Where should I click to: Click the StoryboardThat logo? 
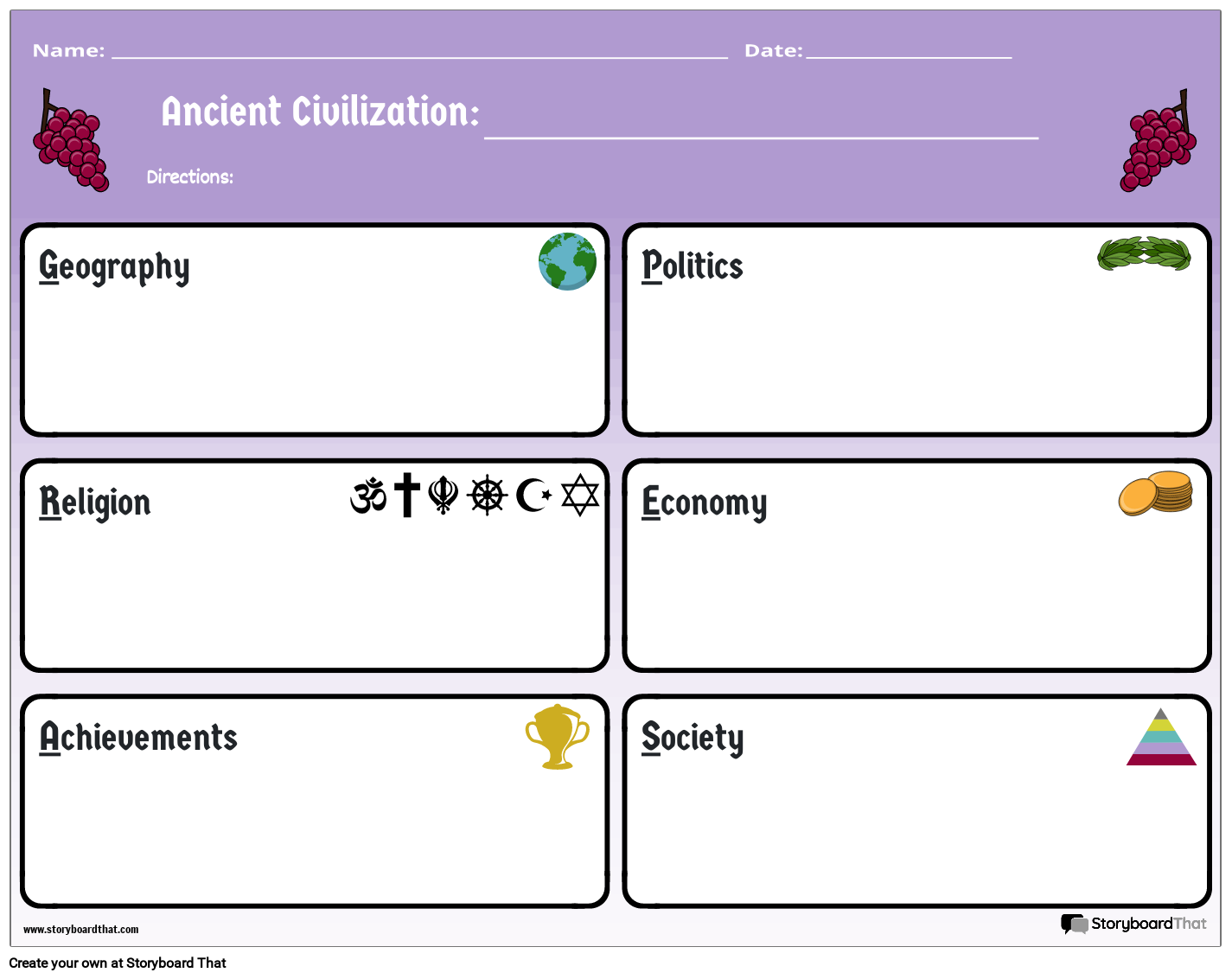(1133, 924)
